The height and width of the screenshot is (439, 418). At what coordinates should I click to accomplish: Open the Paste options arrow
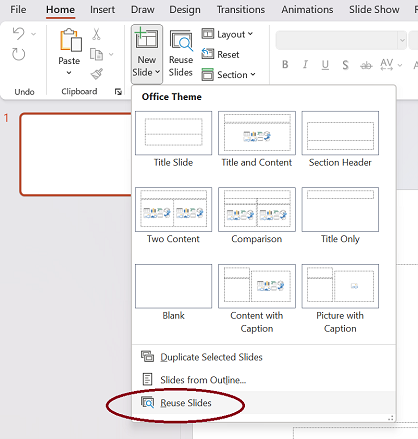[x=69, y=73]
